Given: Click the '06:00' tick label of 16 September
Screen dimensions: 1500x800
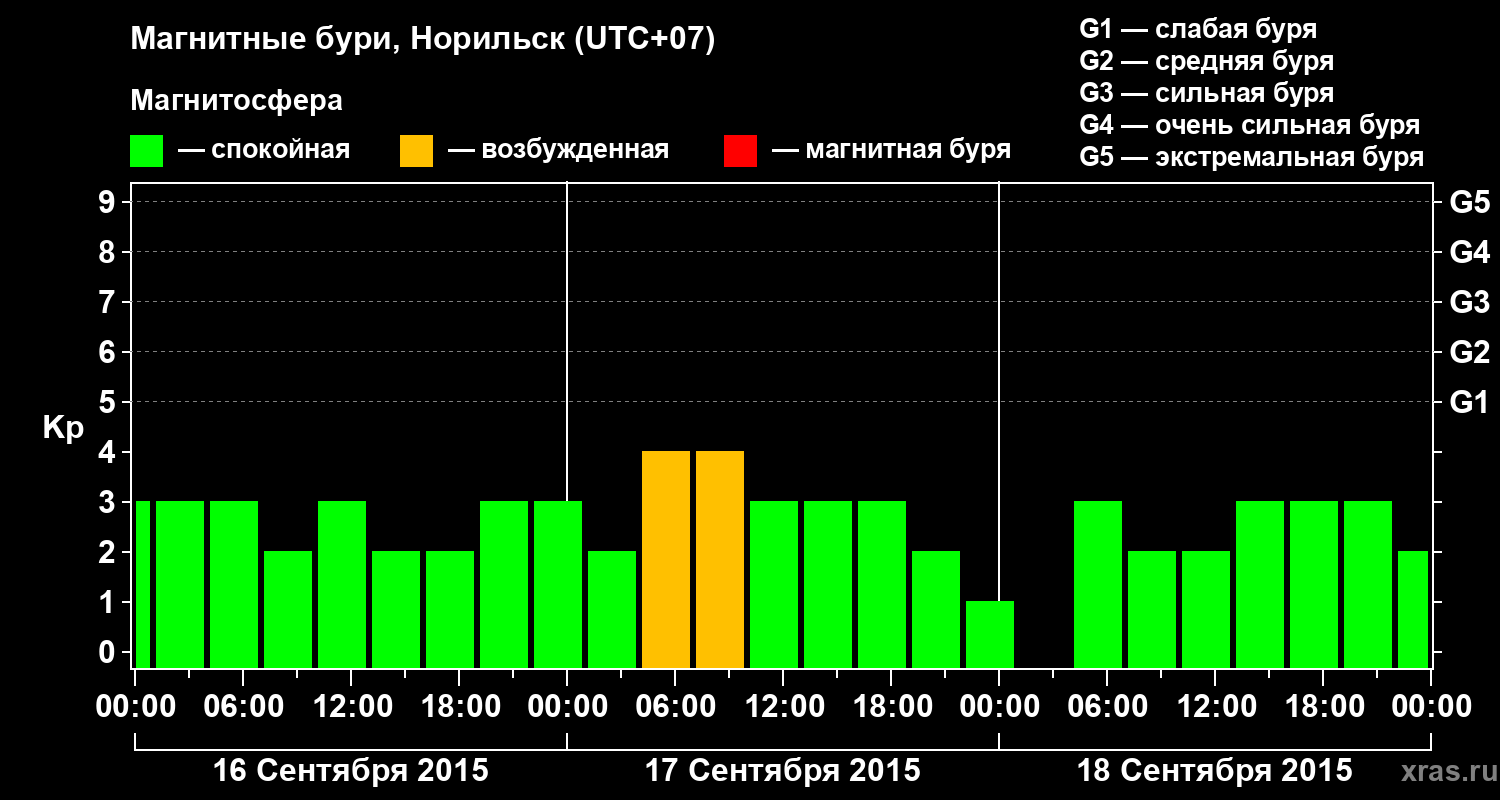Looking at the screenshot, I should (243, 707).
